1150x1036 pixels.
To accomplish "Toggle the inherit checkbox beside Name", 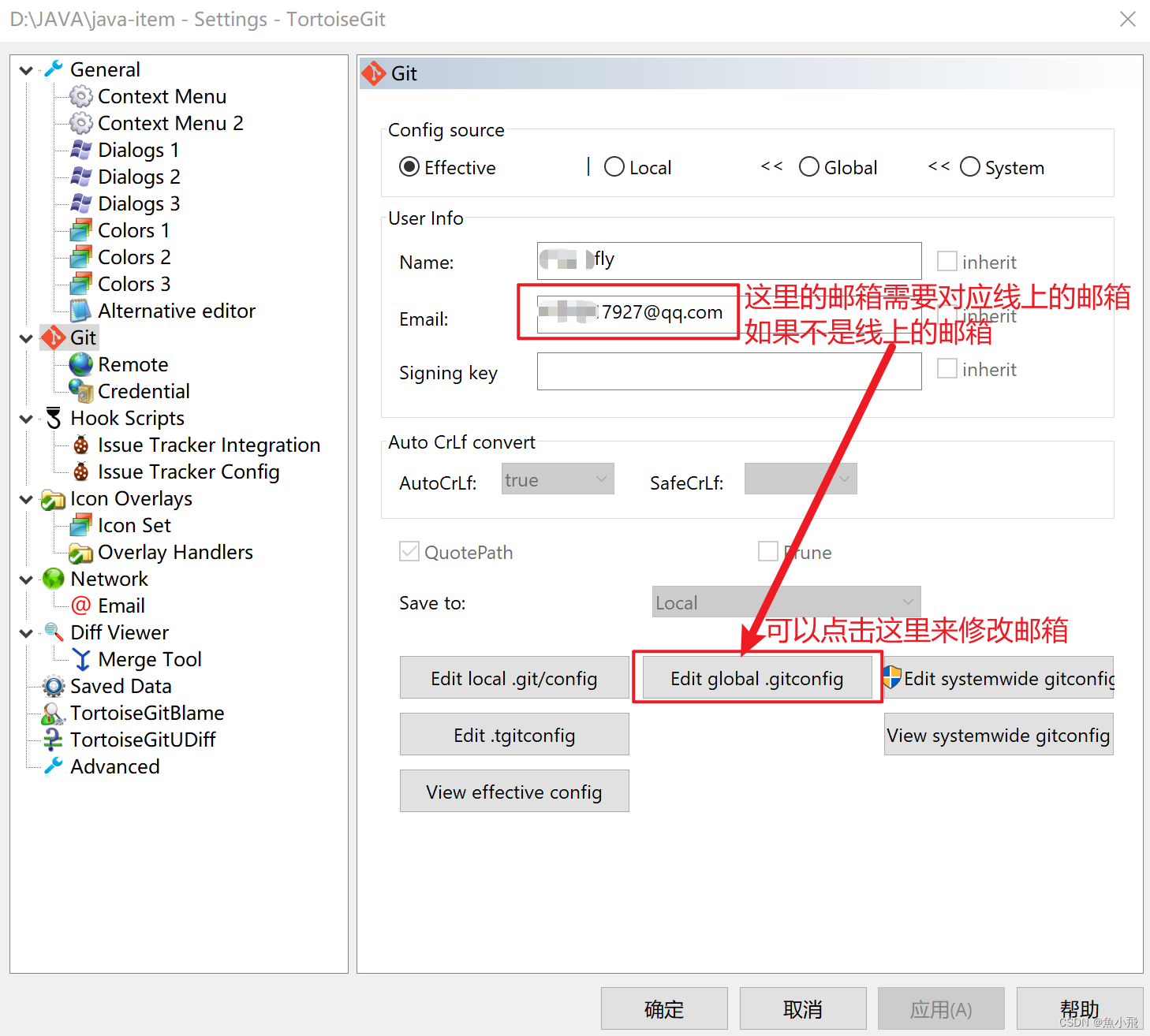I will click(947, 261).
